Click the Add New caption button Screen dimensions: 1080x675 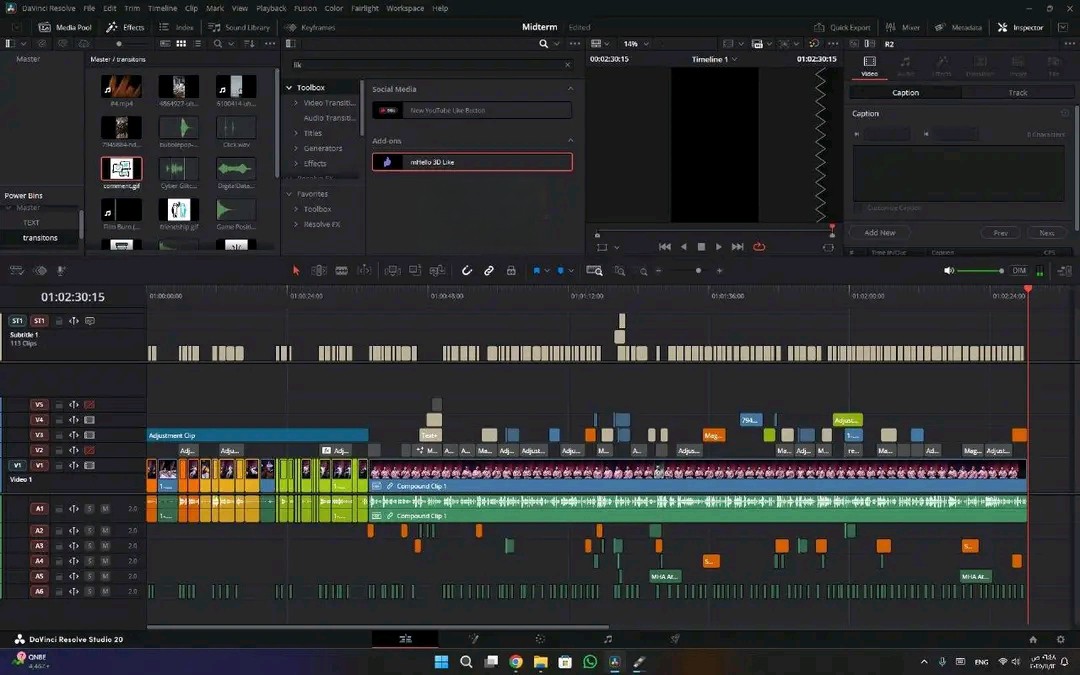pyautogui.click(x=879, y=232)
